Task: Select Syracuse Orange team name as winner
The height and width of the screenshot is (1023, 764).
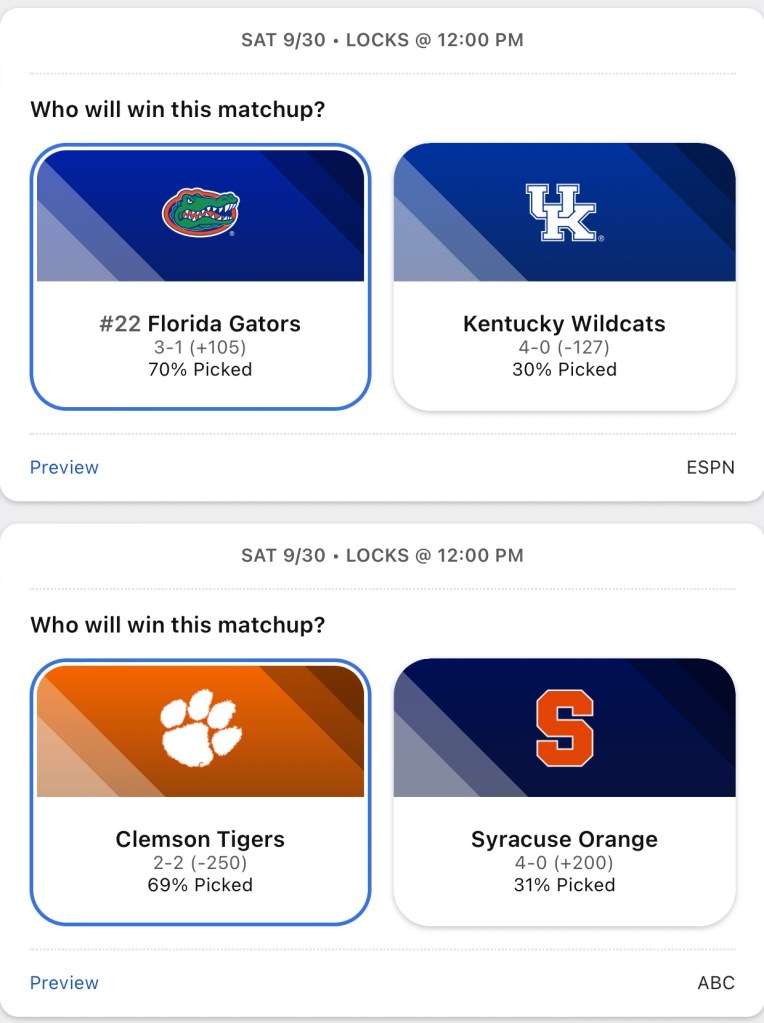Action: 564,839
